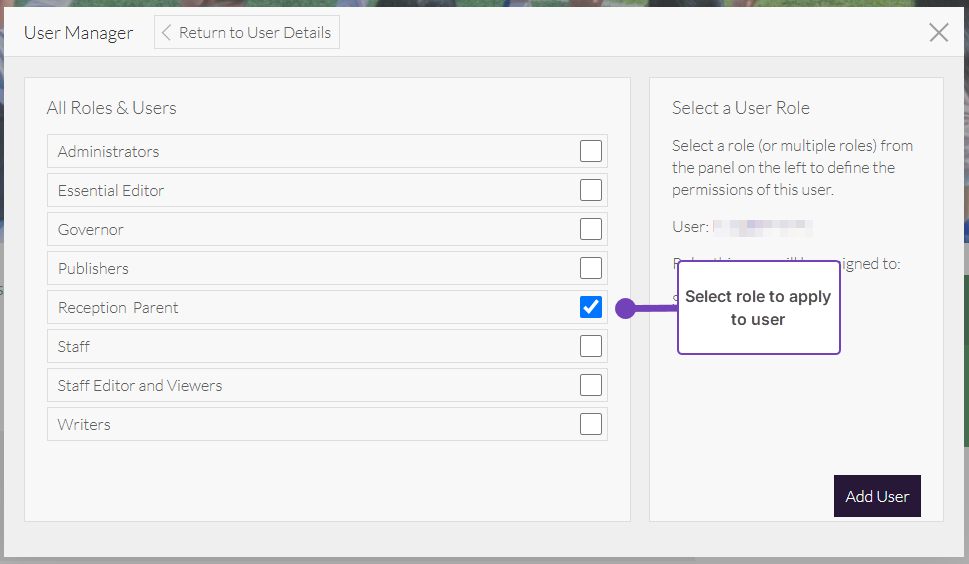Click the Reception Parent label text
The width and height of the screenshot is (969, 564).
[118, 308]
